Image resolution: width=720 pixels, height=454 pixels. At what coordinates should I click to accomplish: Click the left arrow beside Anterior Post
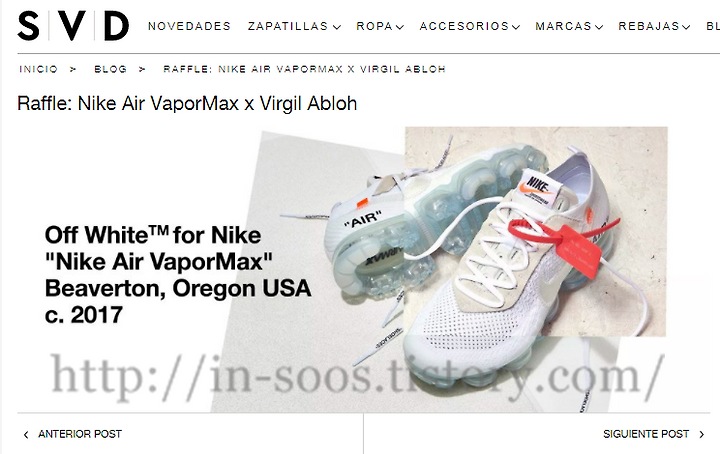pos(26,434)
